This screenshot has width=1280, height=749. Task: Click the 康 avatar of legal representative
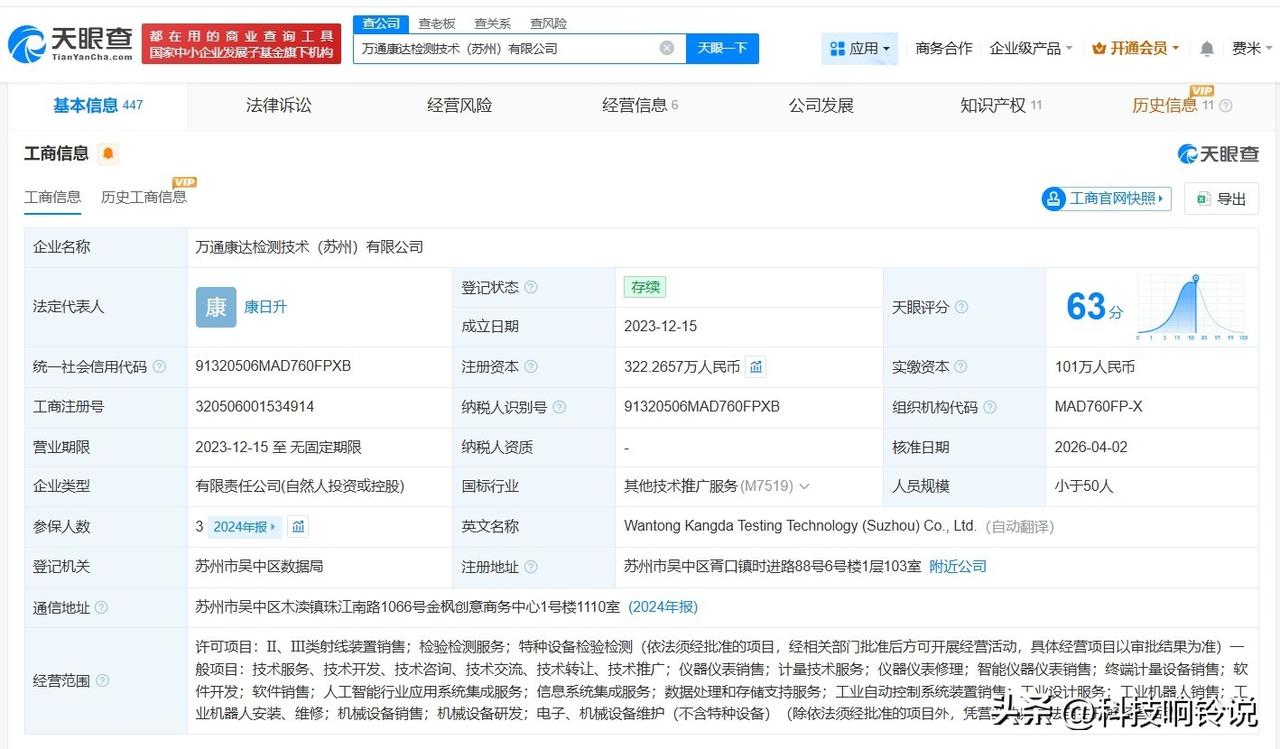pyautogui.click(x=216, y=307)
